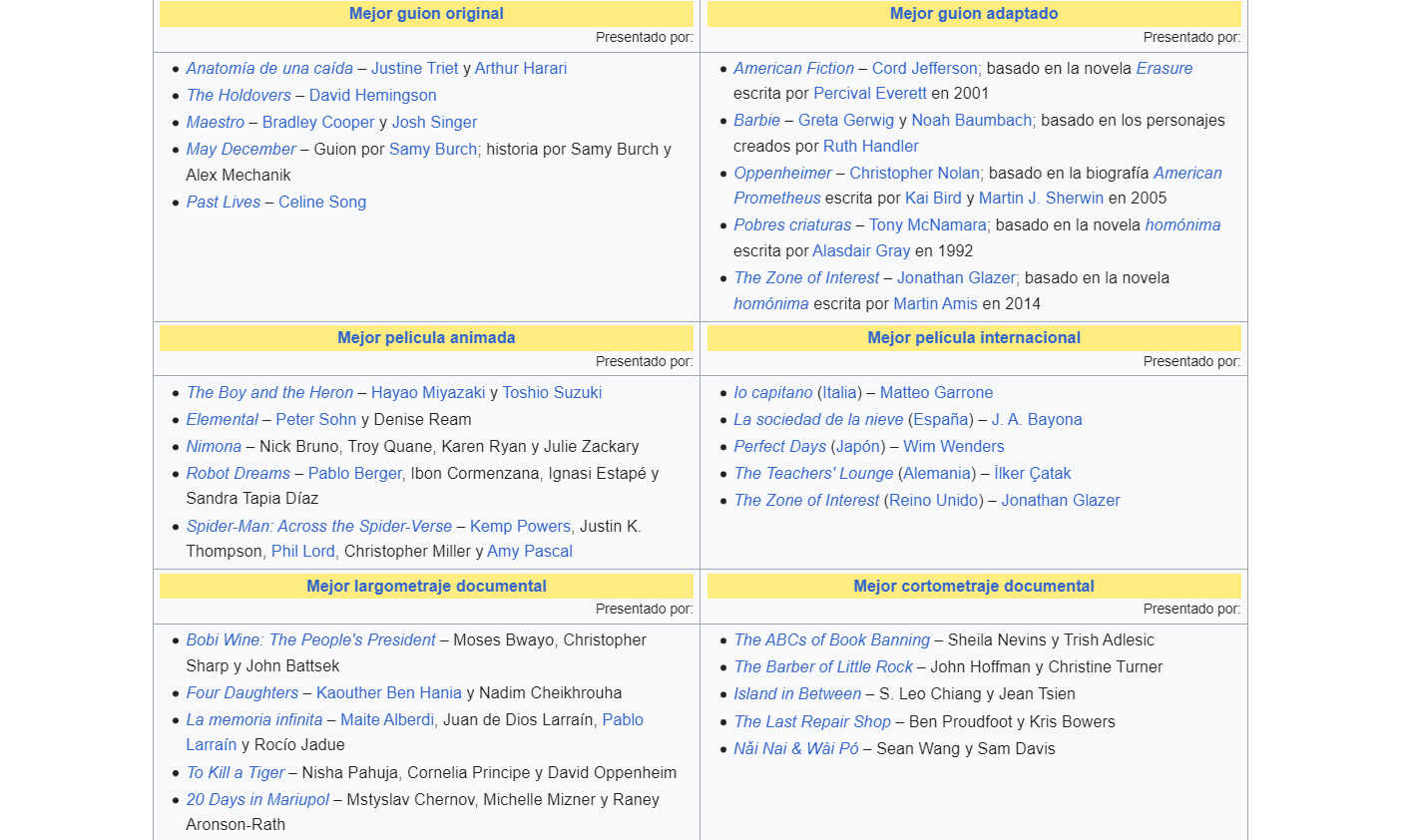Screen dimensions: 1412x840
Task: Click the Martin J. Sherwin link
Action: click(1041, 199)
